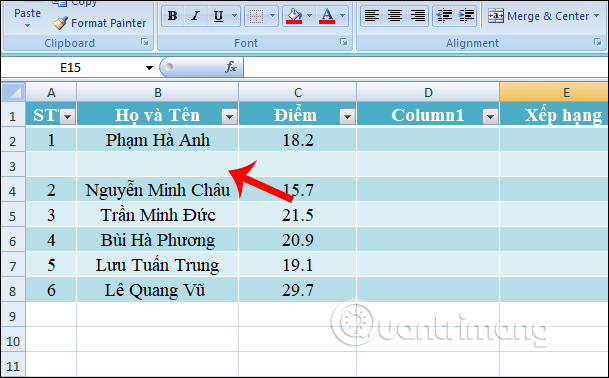
Task: Select column E header
Action: (x=554, y=92)
